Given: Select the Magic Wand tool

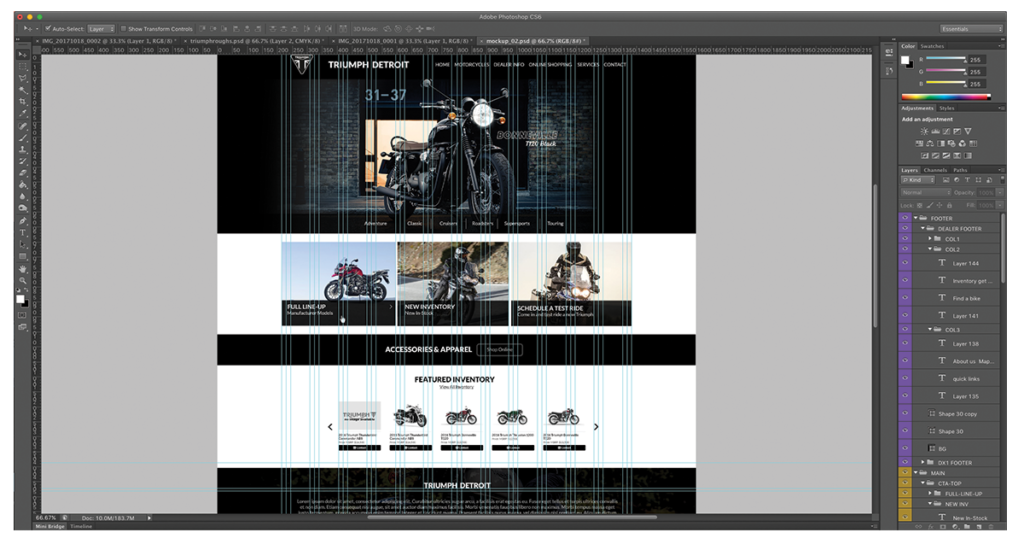Looking at the screenshot, I should tap(23, 89).
